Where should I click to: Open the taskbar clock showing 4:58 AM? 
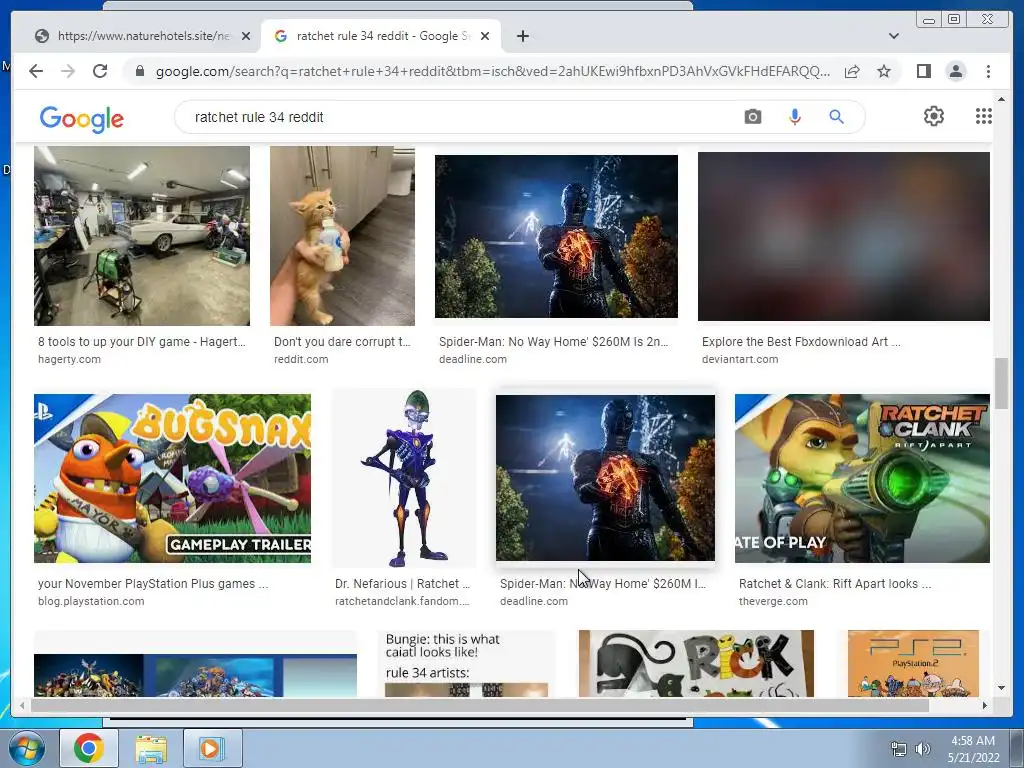[x=973, y=749]
